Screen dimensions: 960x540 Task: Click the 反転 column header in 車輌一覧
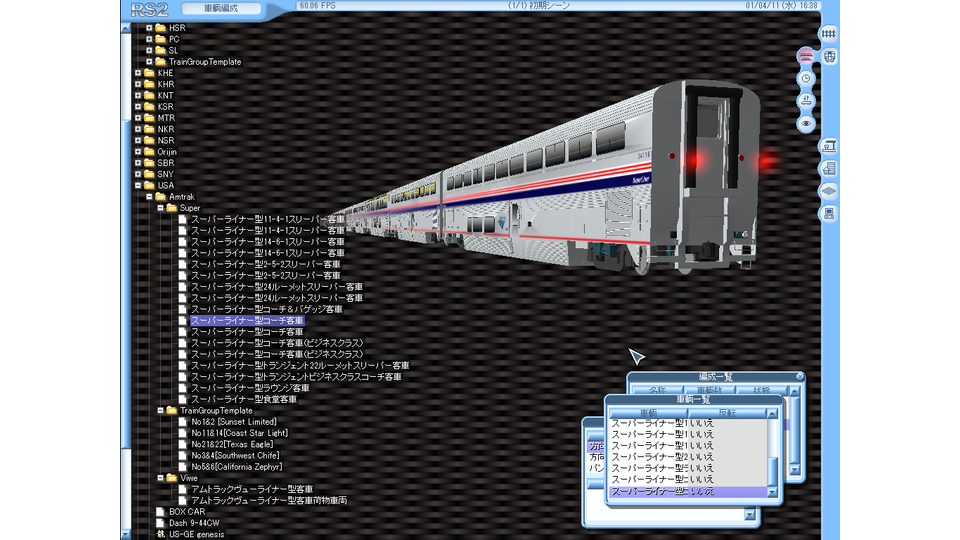[x=727, y=413]
